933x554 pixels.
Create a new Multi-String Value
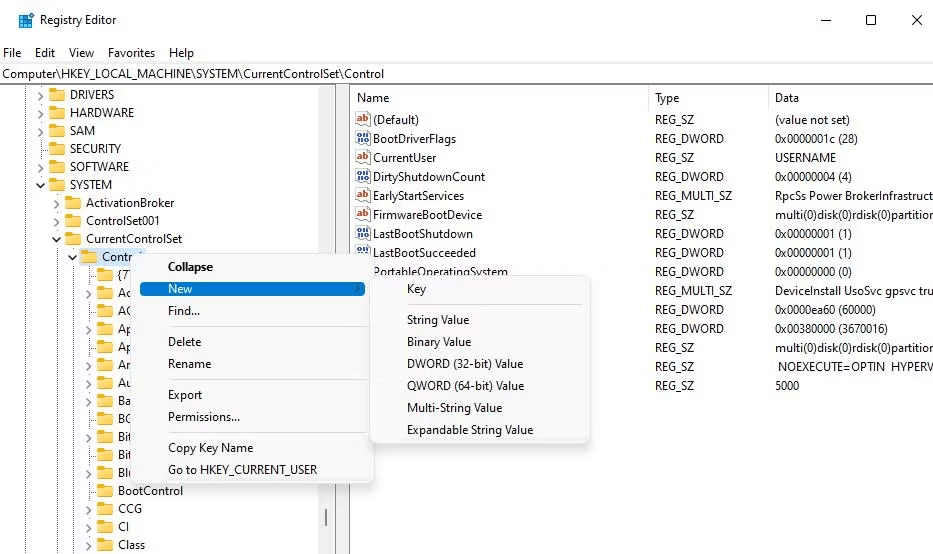pyautogui.click(x=480, y=408)
